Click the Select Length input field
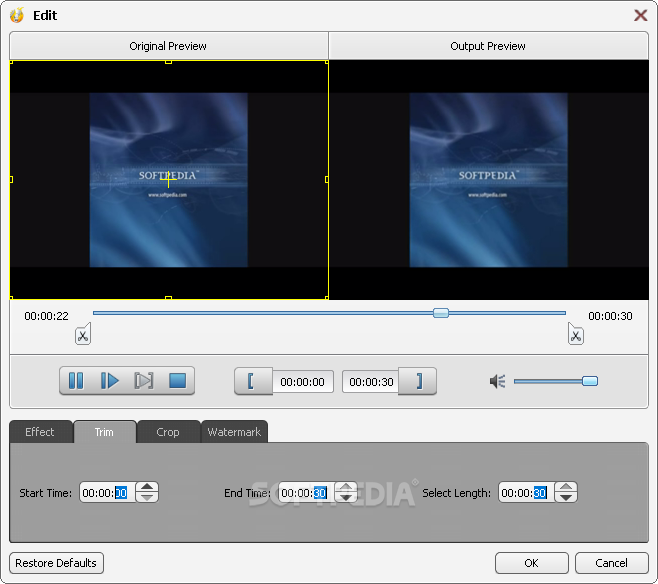 pyautogui.click(x=526, y=492)
